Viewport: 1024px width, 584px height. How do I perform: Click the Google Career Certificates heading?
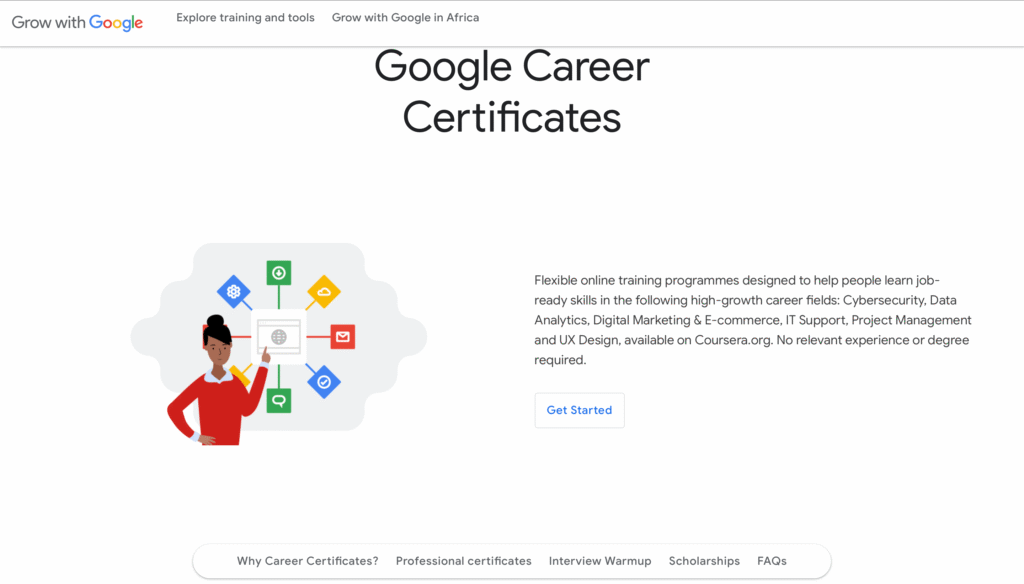(512, 92)
